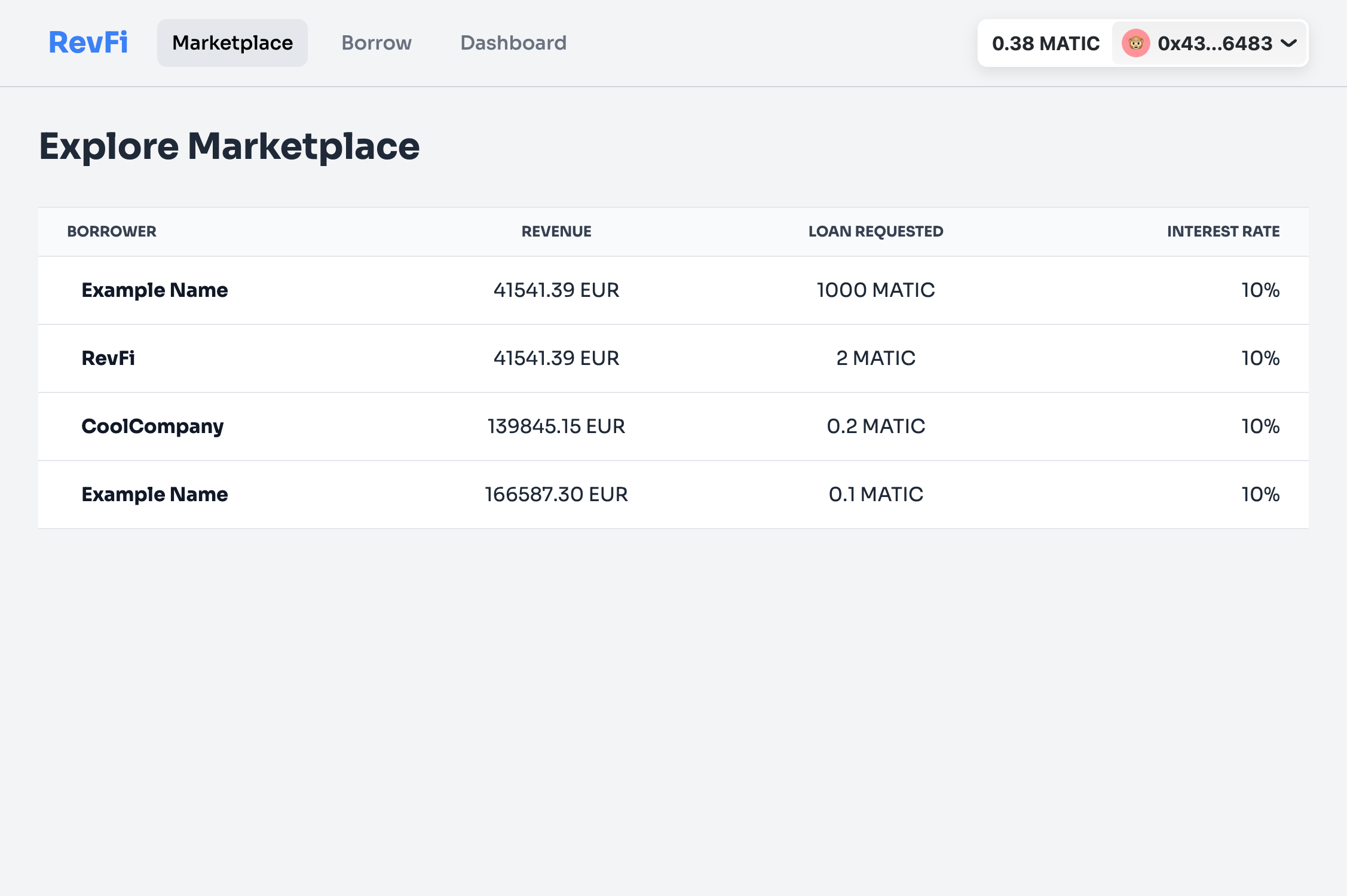Open the Marketplace tab
Screen dimensions: 1347x896
coord(232,43)
